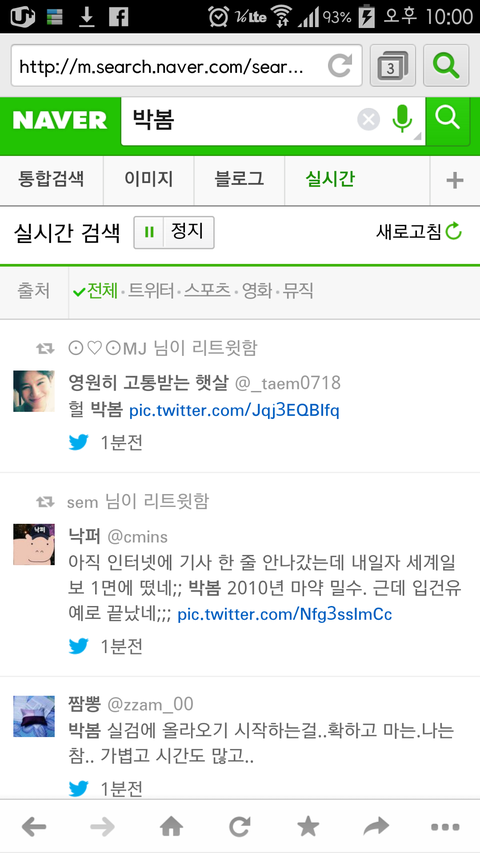
Task: Select 전체 source filter
Action: point(96,292)
